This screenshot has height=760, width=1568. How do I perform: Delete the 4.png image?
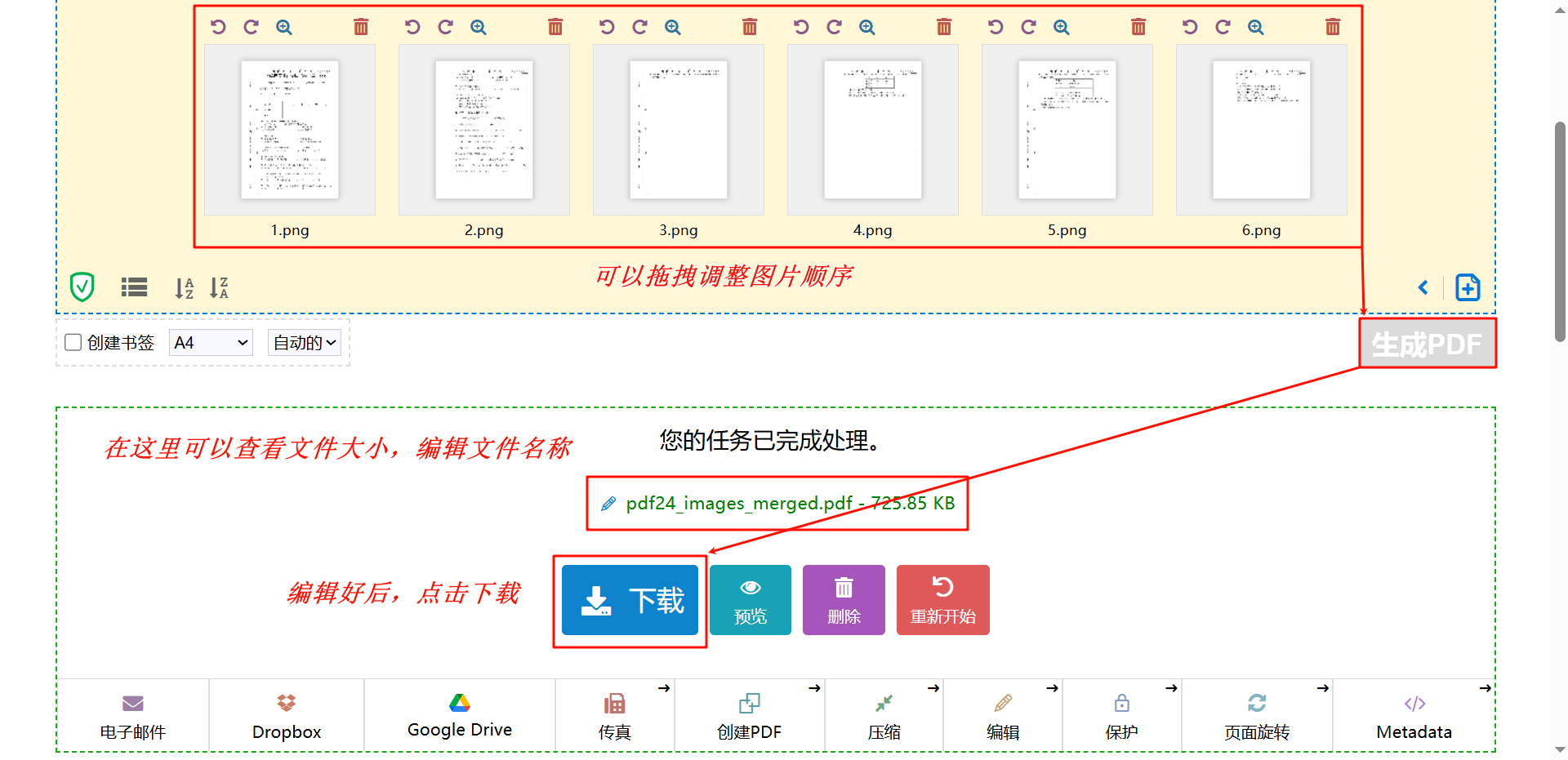click(944, 26)
